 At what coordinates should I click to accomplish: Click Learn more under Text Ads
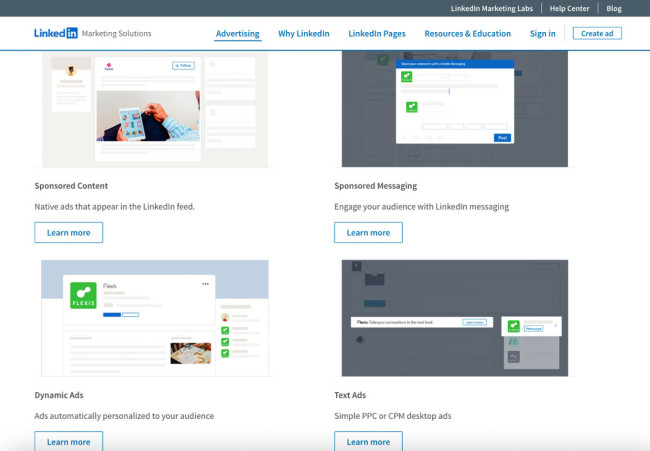(x=368, y=441)
